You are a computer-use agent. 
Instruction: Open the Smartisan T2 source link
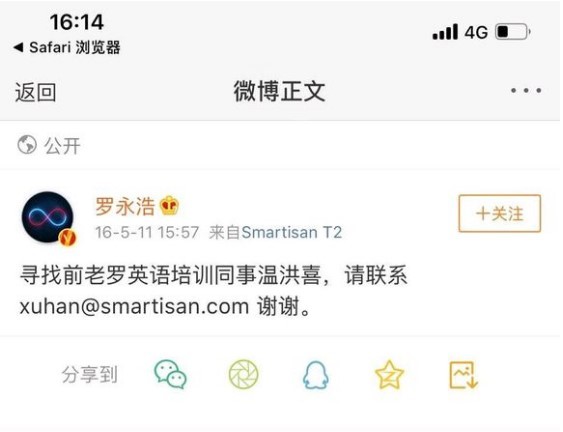[x=292, y=232]
